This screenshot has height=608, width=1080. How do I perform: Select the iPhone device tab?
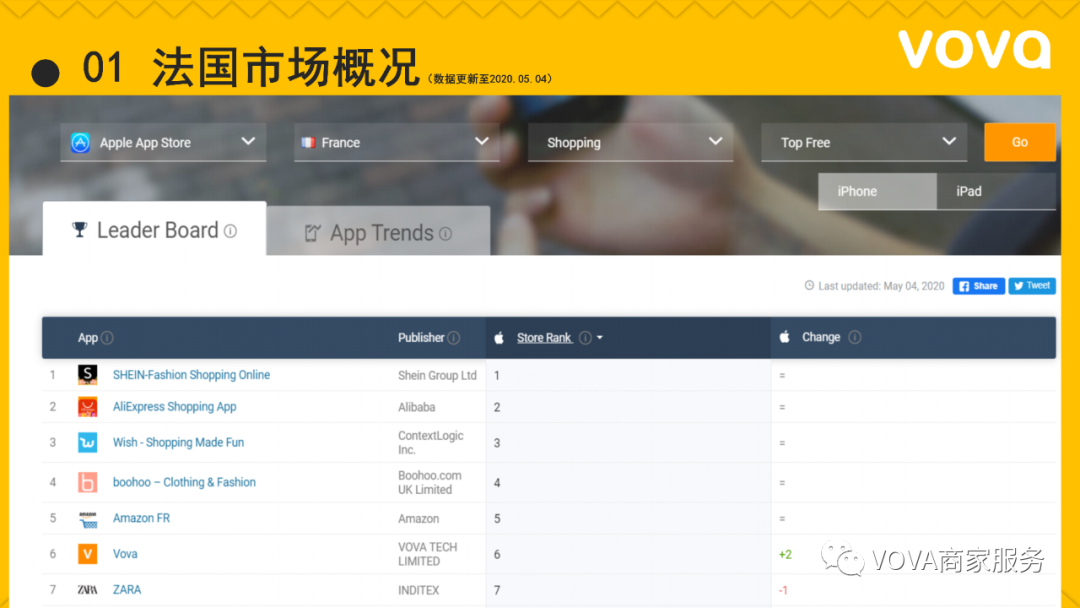pos(877,191)
